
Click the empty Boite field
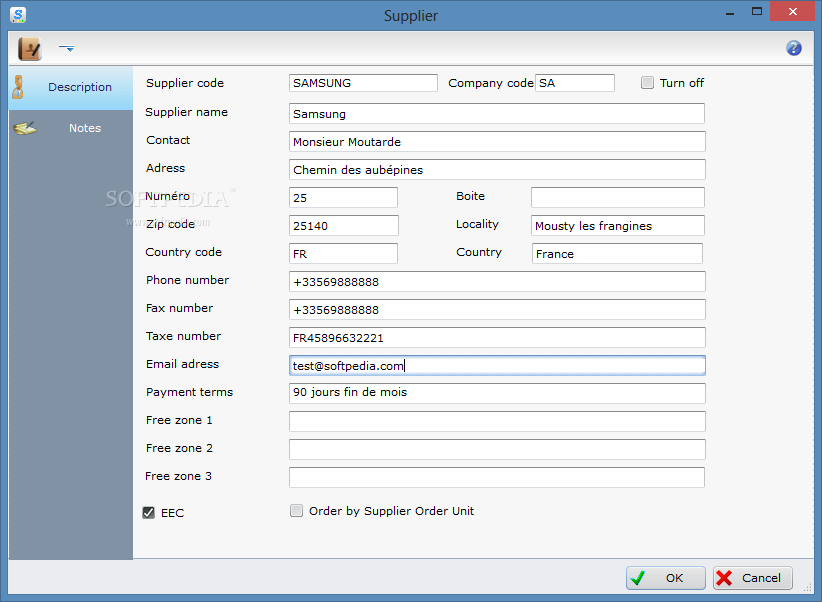click(618, 198)
